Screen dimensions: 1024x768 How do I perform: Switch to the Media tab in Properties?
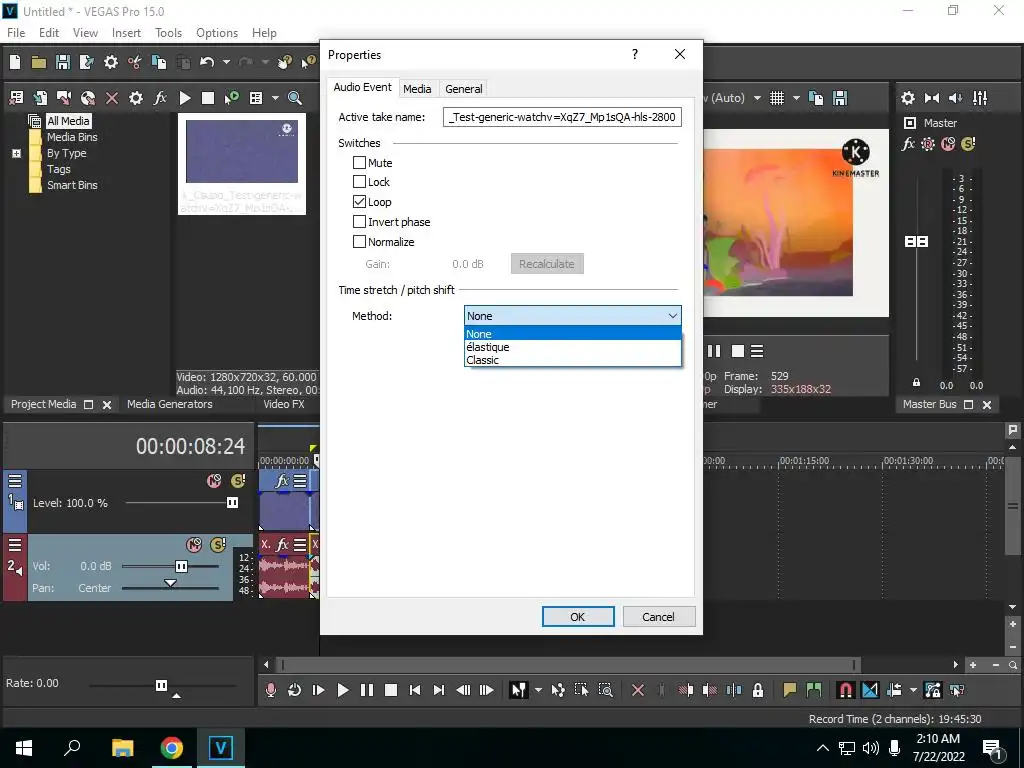(x=417, y=89)
